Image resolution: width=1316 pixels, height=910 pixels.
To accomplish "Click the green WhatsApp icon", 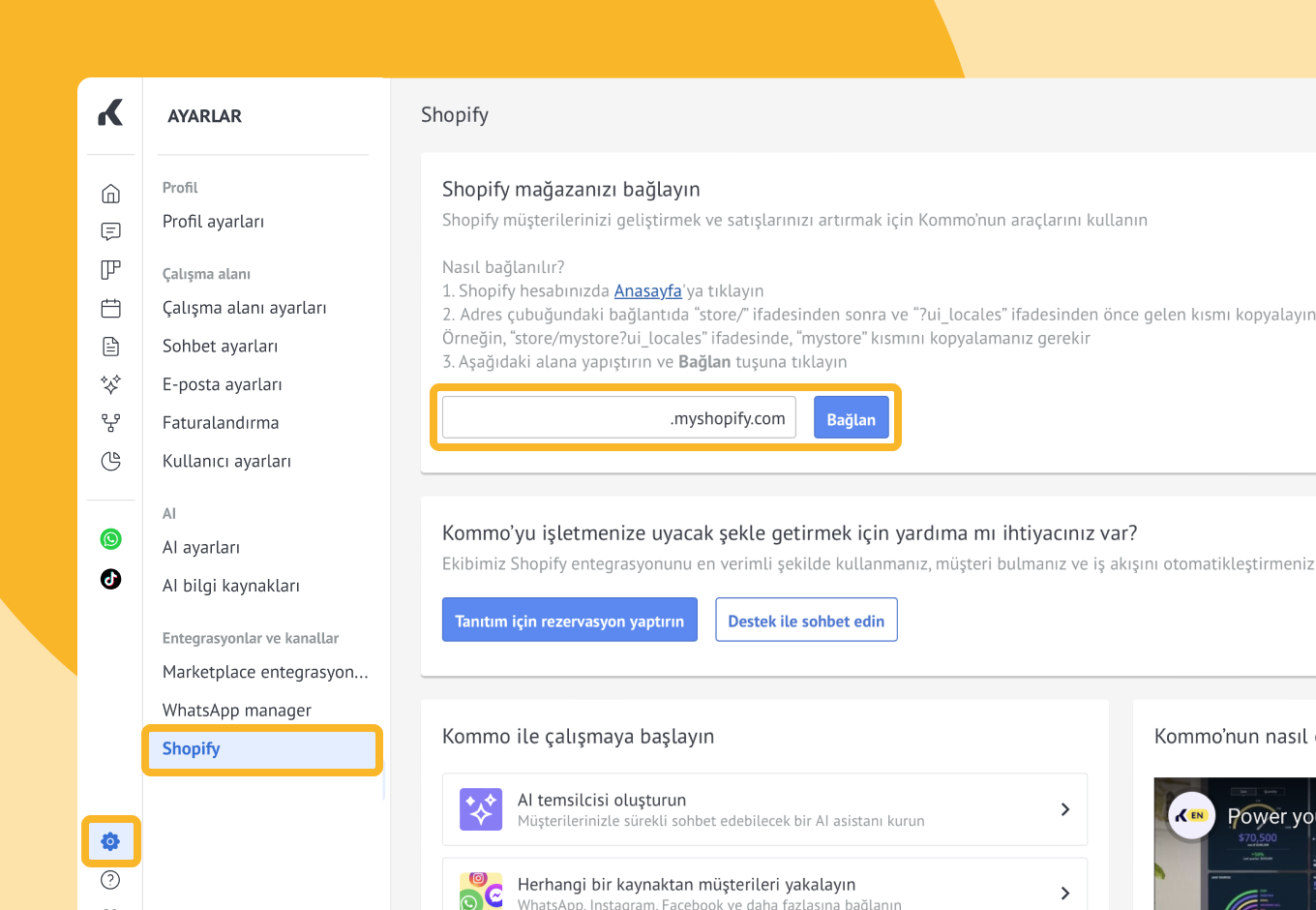I will coord(111,539).
